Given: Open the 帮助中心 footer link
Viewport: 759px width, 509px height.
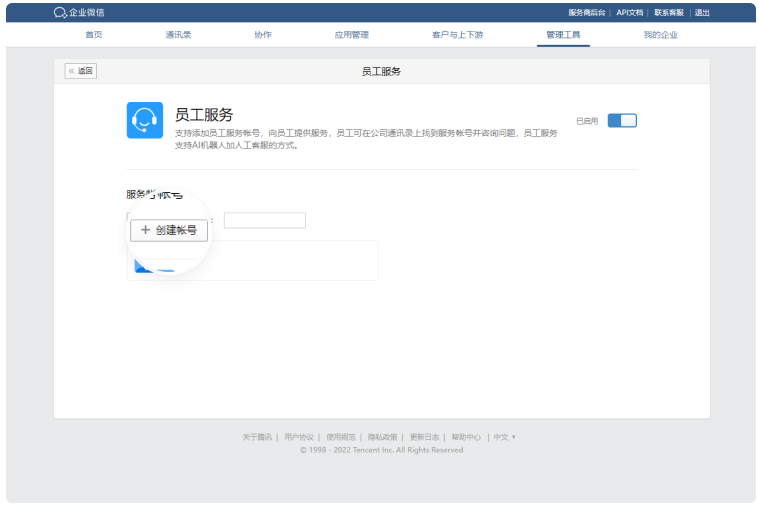Looking at the screenshot, I should click(466, 437).
